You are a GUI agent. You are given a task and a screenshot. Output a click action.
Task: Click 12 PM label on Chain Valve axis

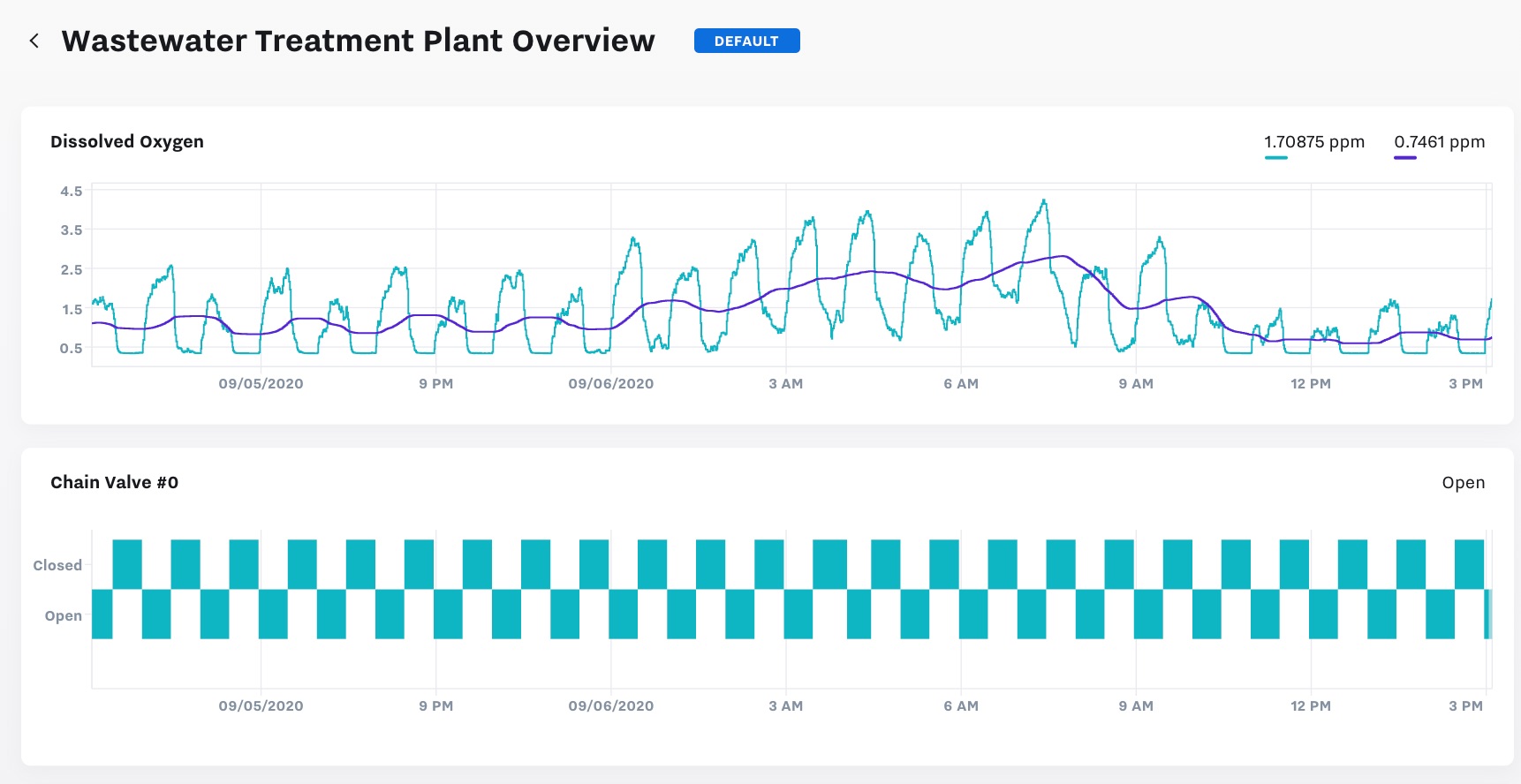click(x=1311, y=705)
